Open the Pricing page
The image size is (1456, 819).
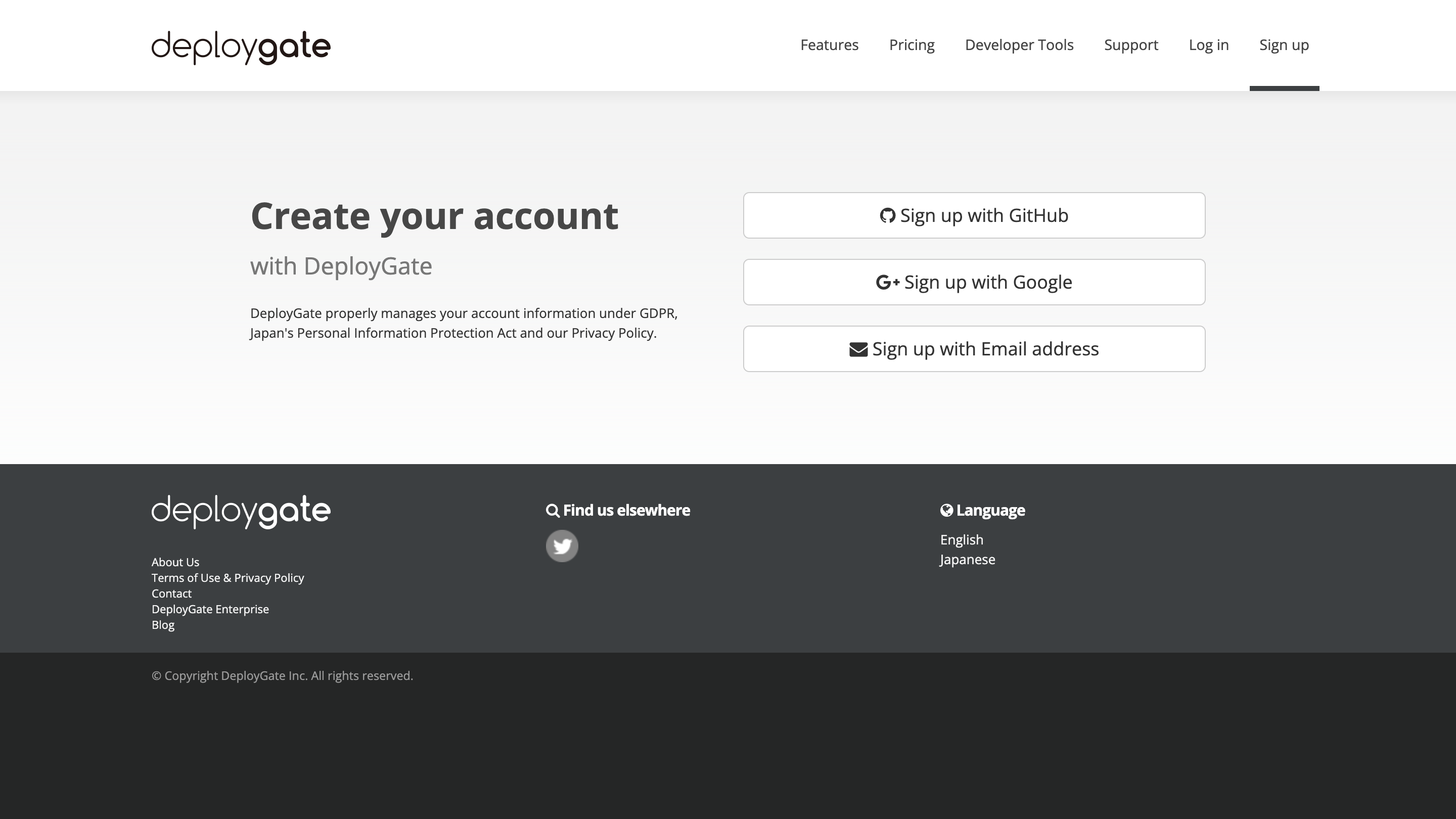912,44
